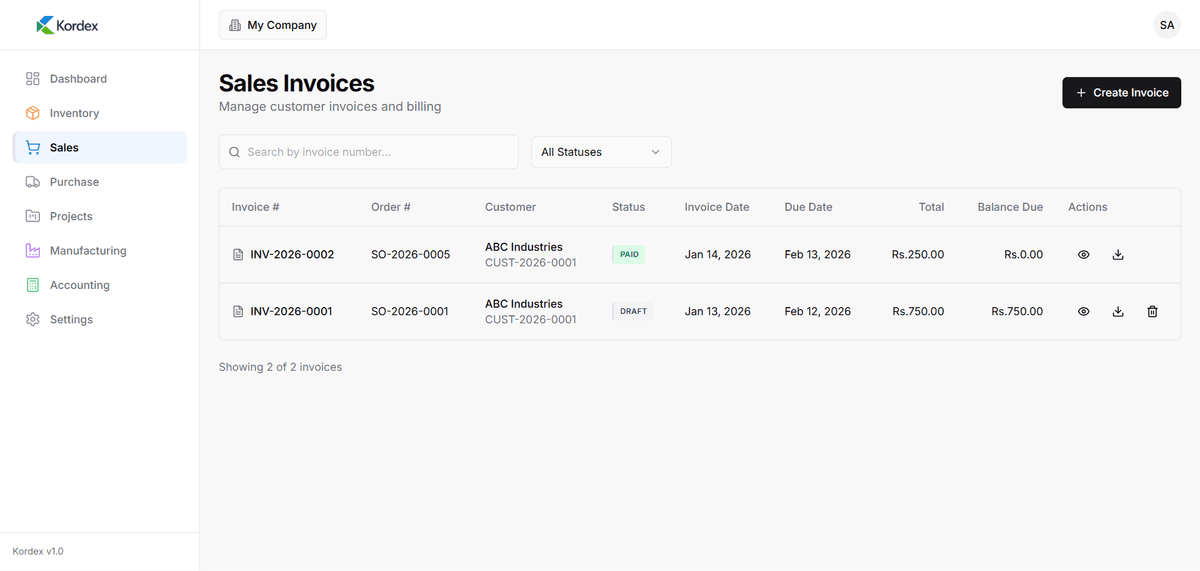This screenshot has width=1200, height=571.
Task: Click the Sales Invoices page heading
Action: (x=297, y=83)
